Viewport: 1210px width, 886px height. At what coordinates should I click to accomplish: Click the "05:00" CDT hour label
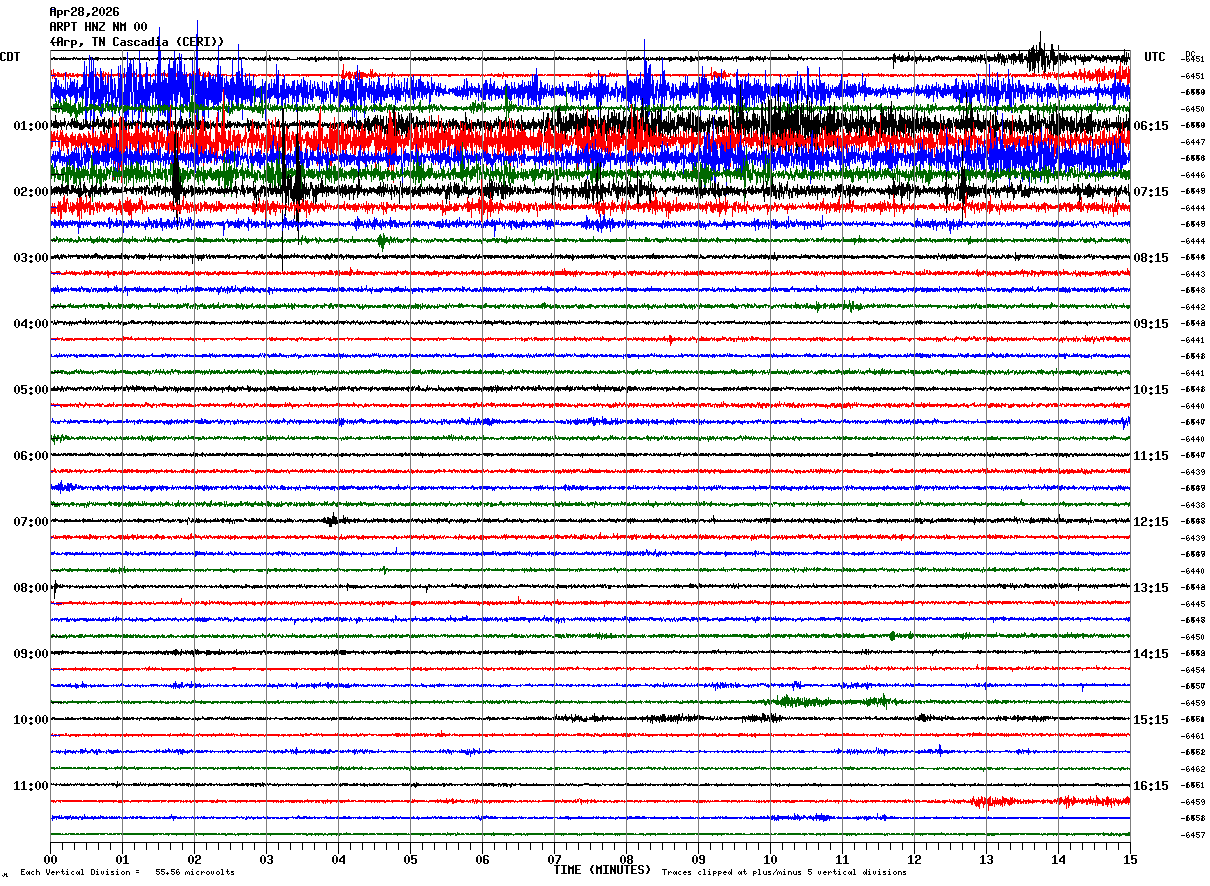[31, 390]
